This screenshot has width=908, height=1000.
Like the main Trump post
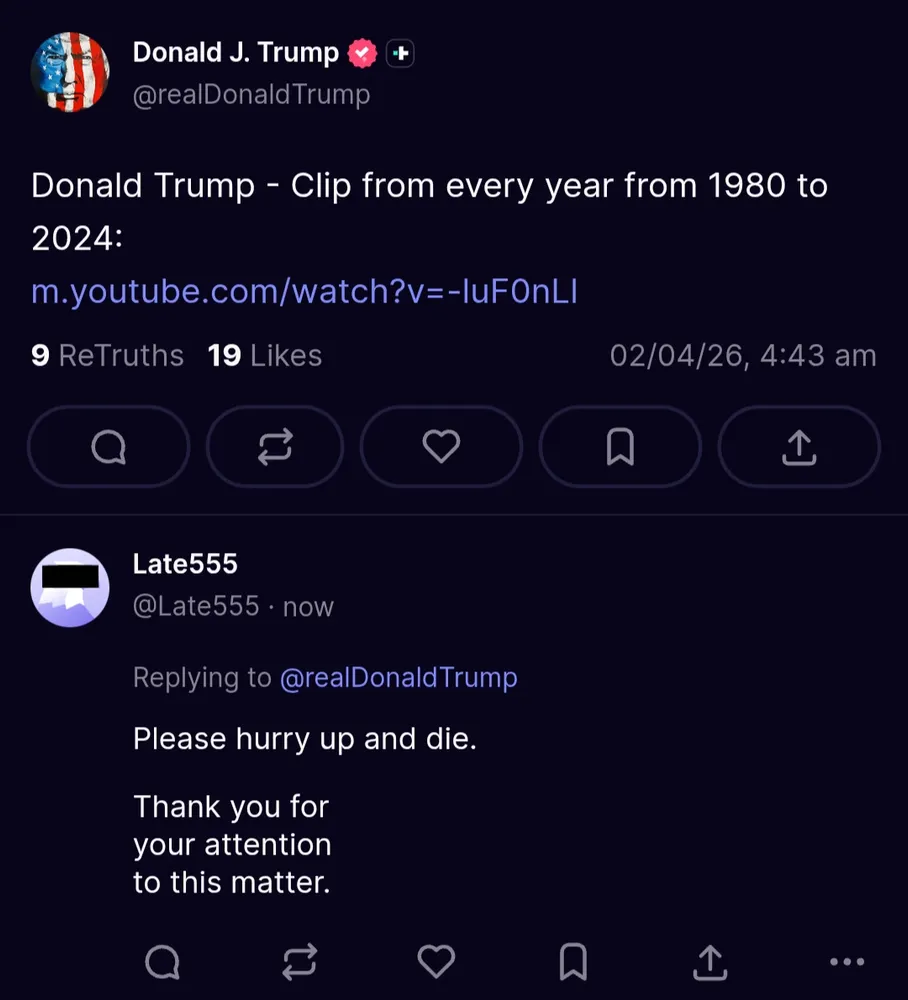[x=441, y=447]
